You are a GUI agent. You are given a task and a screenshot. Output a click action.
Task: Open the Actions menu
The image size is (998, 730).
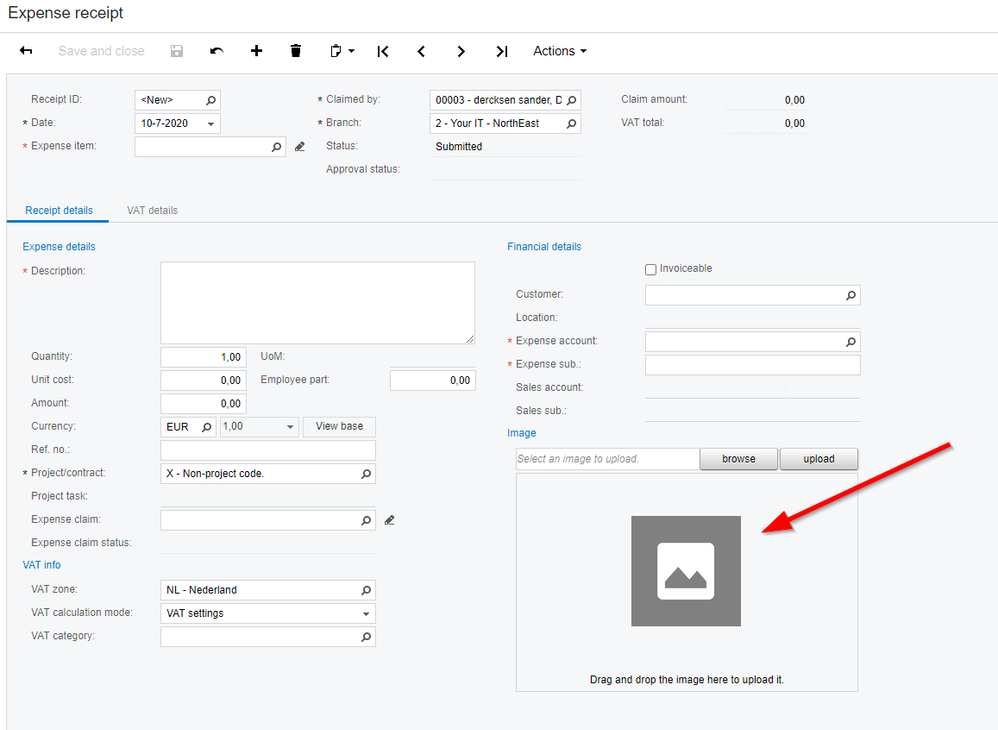[559, 51]
